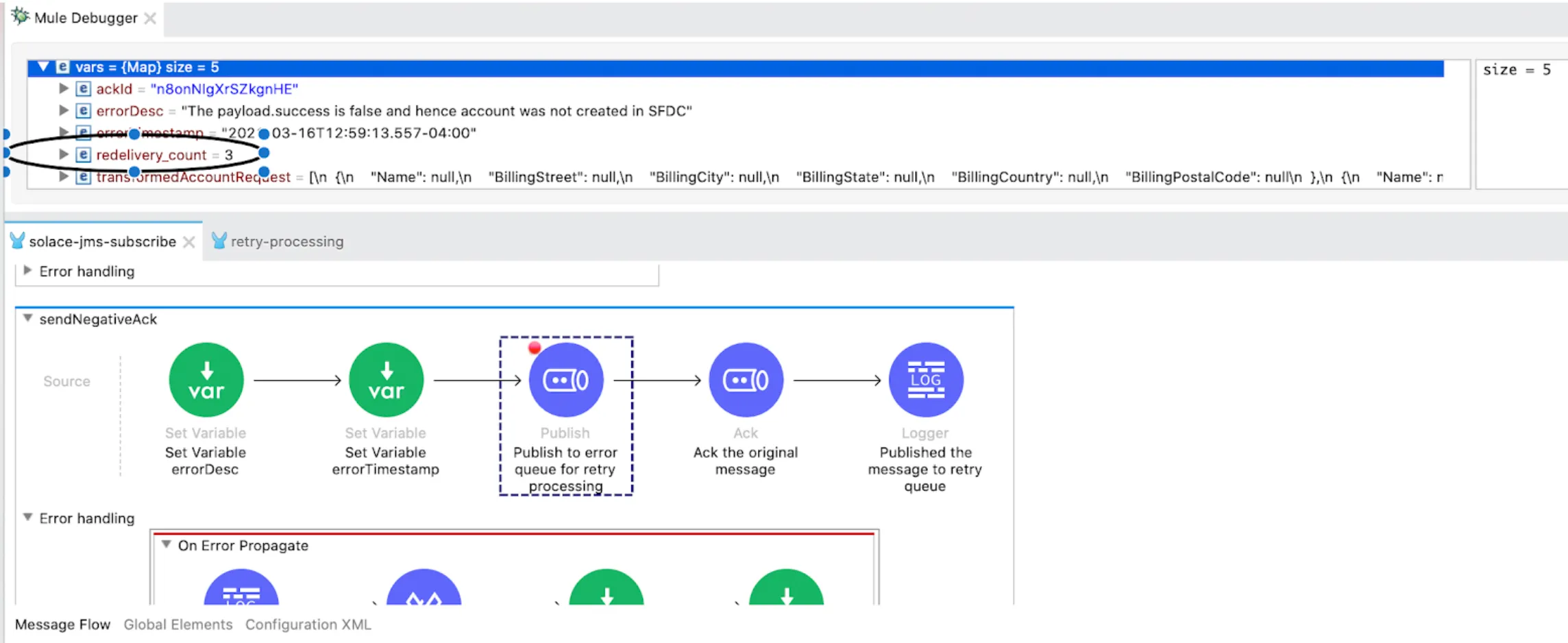Click the Set Variable errorTimestamp component icon
Viewport: 1568px width, 643px height.
tap(387, 380)
